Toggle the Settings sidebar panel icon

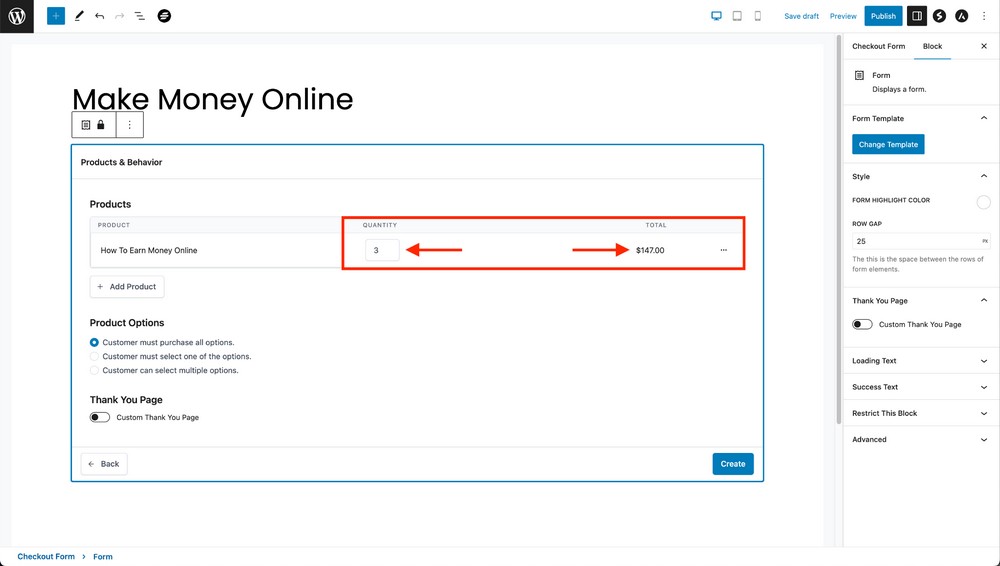[917, 16]
